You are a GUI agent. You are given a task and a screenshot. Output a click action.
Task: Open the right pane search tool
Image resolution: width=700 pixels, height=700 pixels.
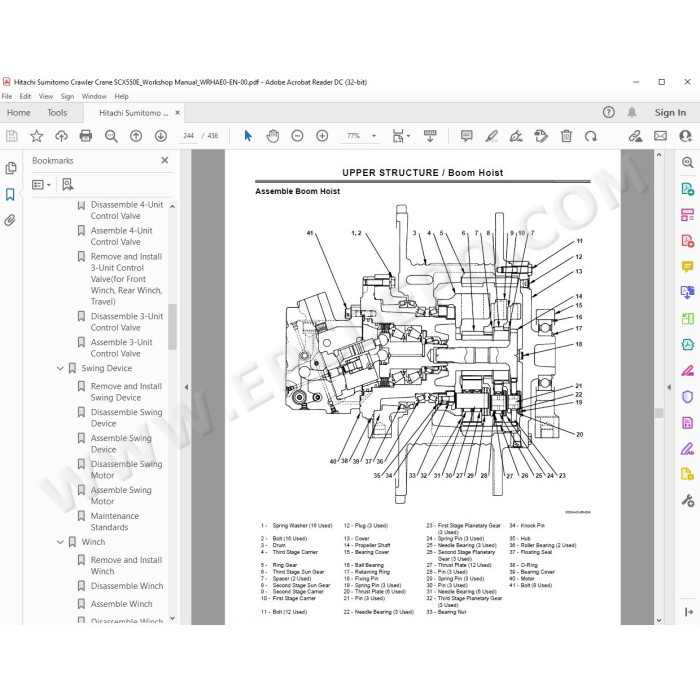[688, 162]
